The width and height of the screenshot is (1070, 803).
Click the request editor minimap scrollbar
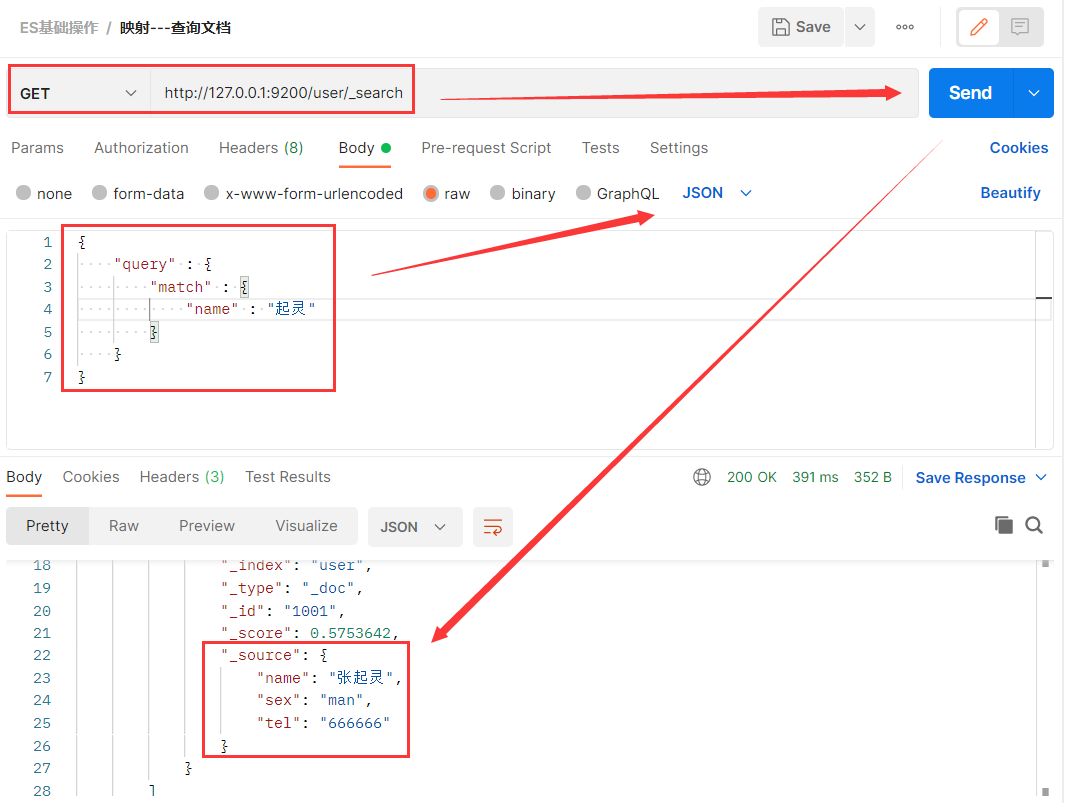(x=1044, y=339)
